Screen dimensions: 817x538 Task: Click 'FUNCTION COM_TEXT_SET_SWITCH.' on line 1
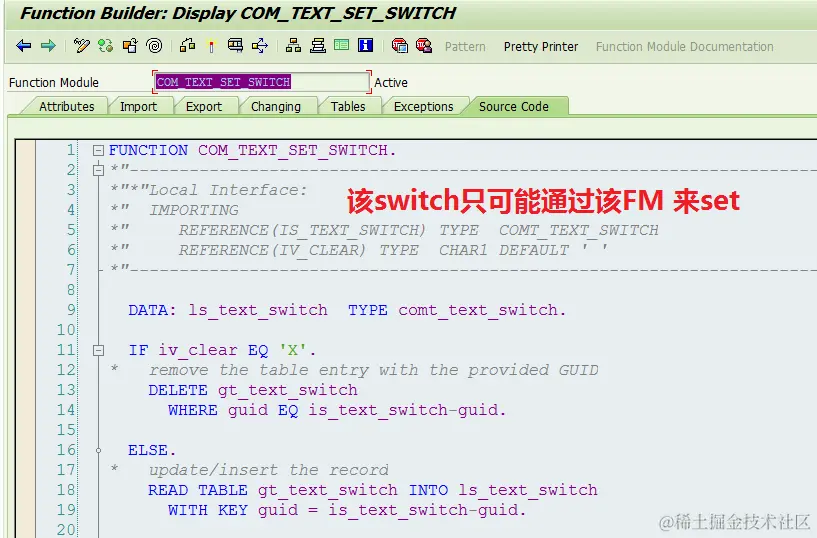252,150
